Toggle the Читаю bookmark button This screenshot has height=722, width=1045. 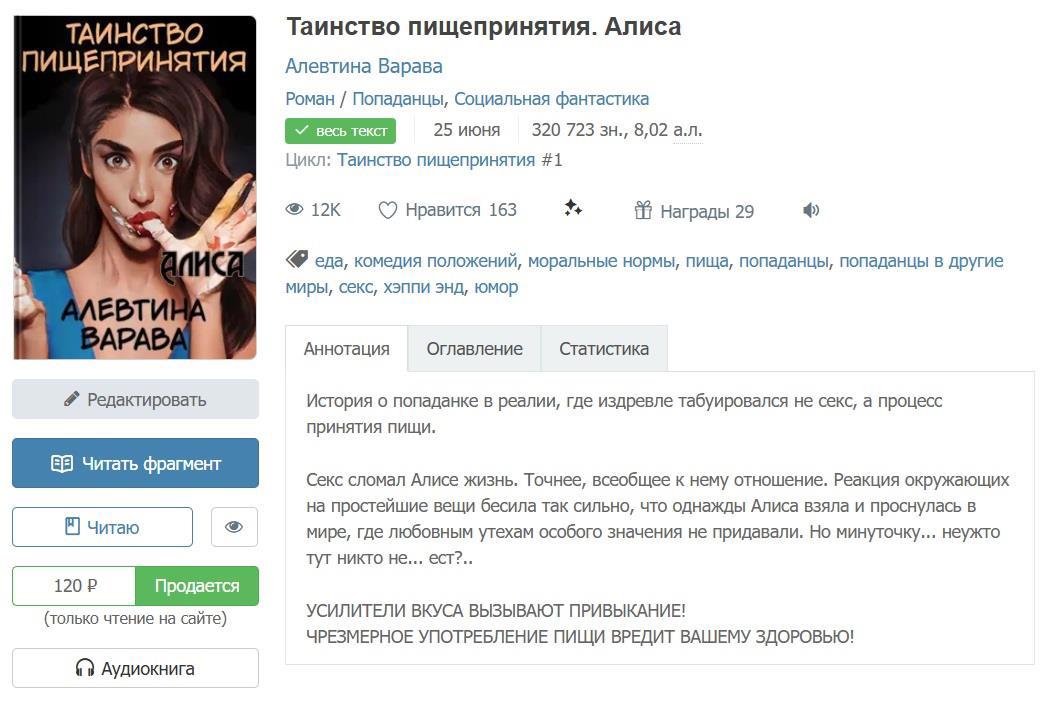coord(103,527)
